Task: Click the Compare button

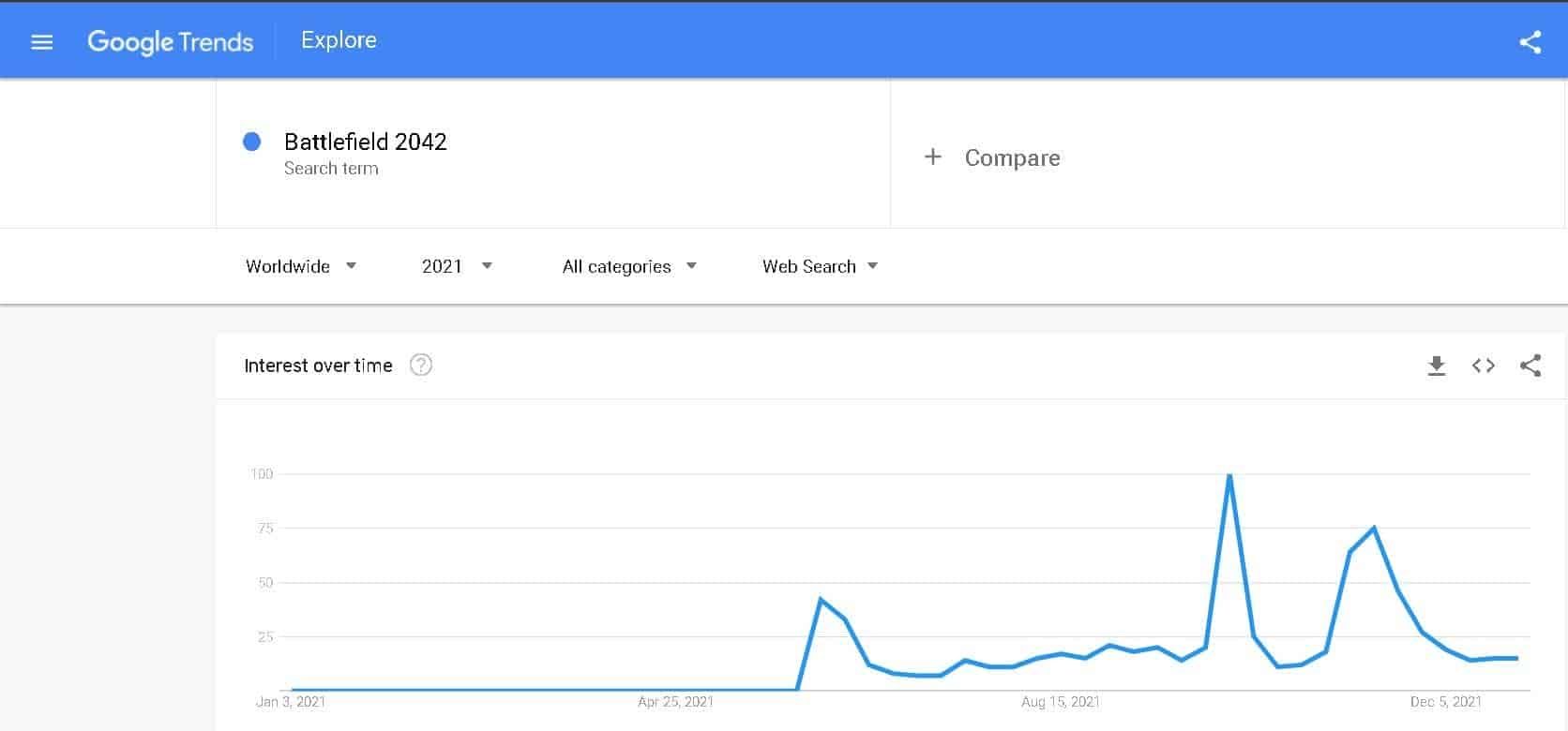Action: (1012, 157)
